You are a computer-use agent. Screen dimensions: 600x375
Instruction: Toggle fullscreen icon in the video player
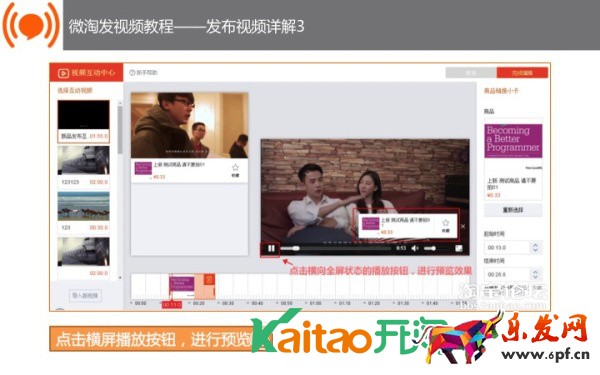pos(458,249)
